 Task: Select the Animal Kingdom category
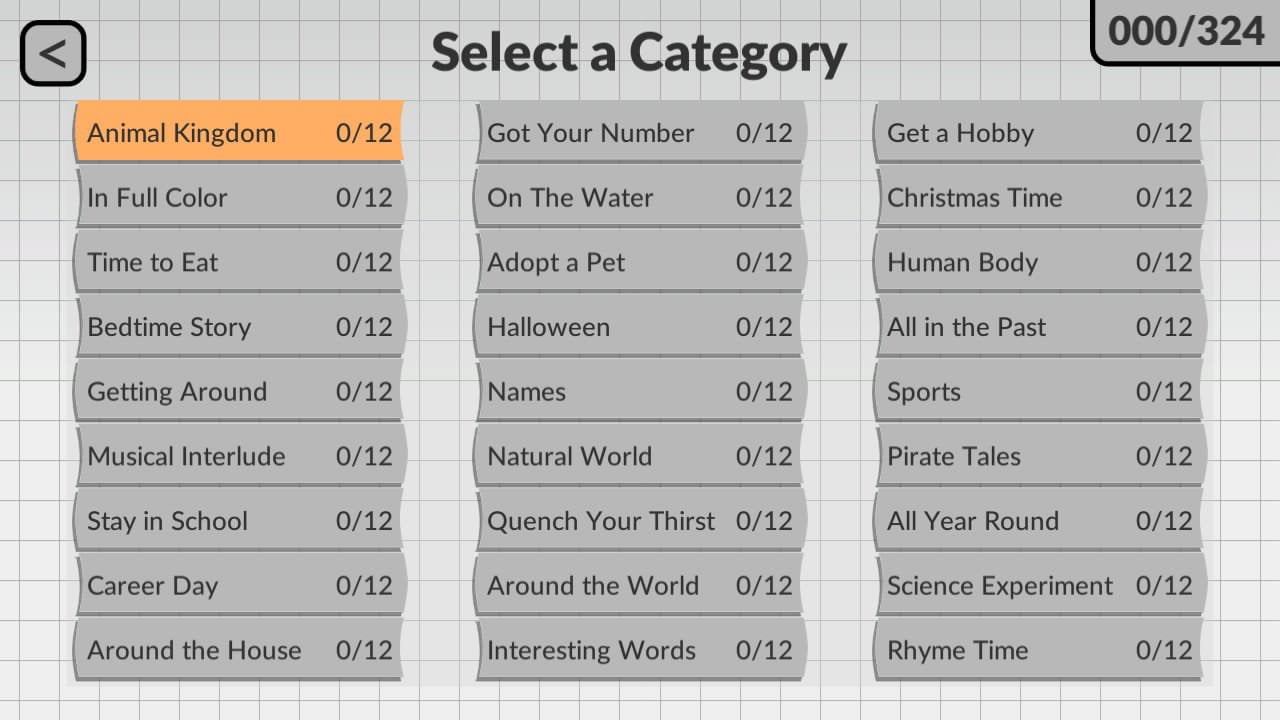(x=239, y=133)
